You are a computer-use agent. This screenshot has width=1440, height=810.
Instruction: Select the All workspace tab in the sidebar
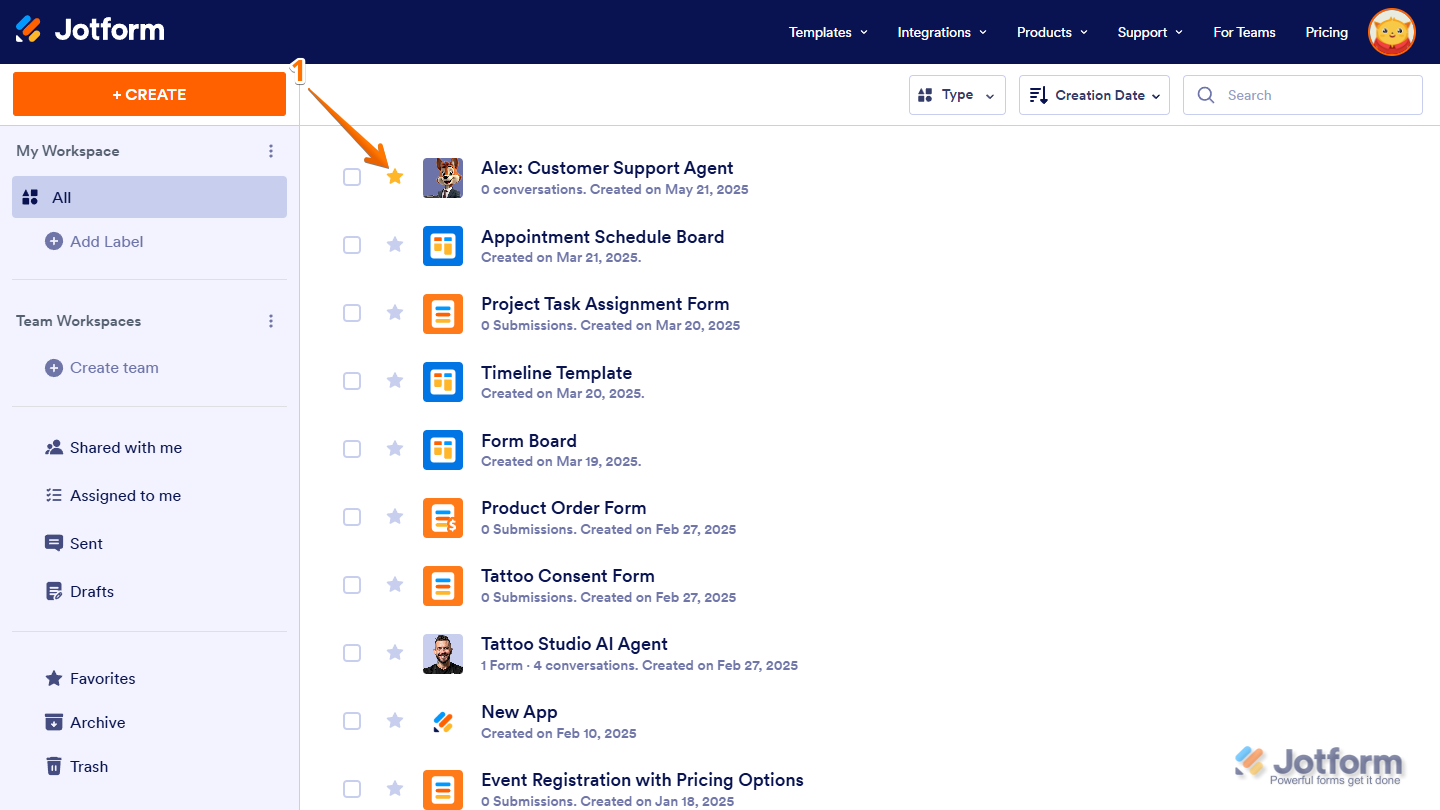point(62,197)
